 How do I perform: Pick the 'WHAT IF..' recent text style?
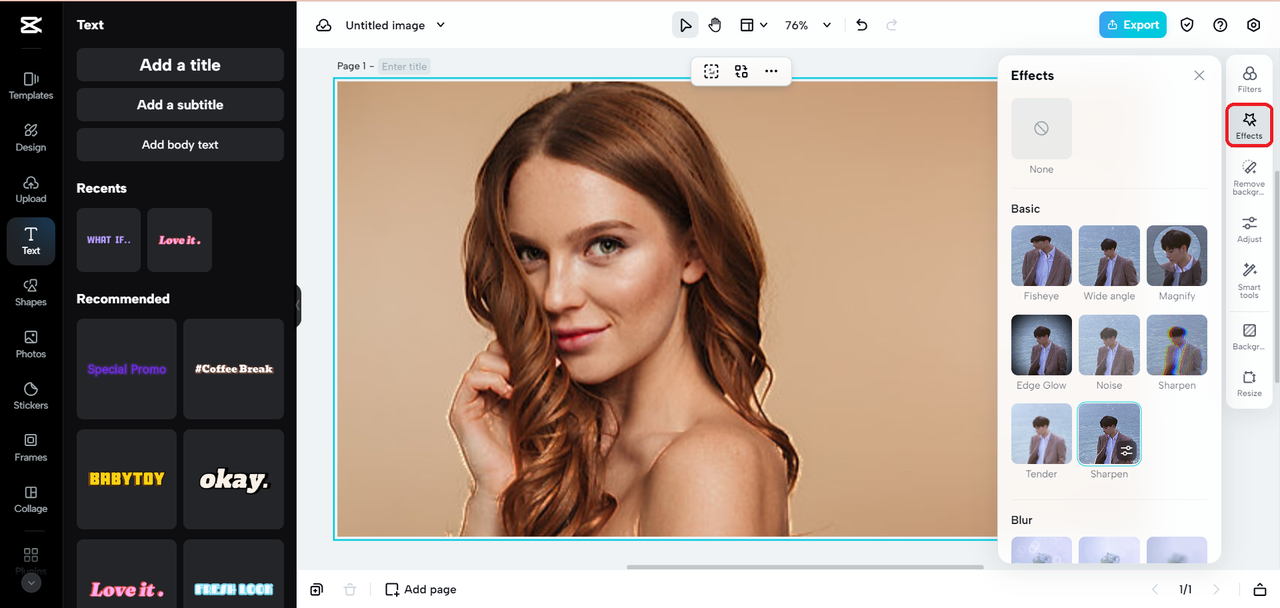tap(109, 240)
